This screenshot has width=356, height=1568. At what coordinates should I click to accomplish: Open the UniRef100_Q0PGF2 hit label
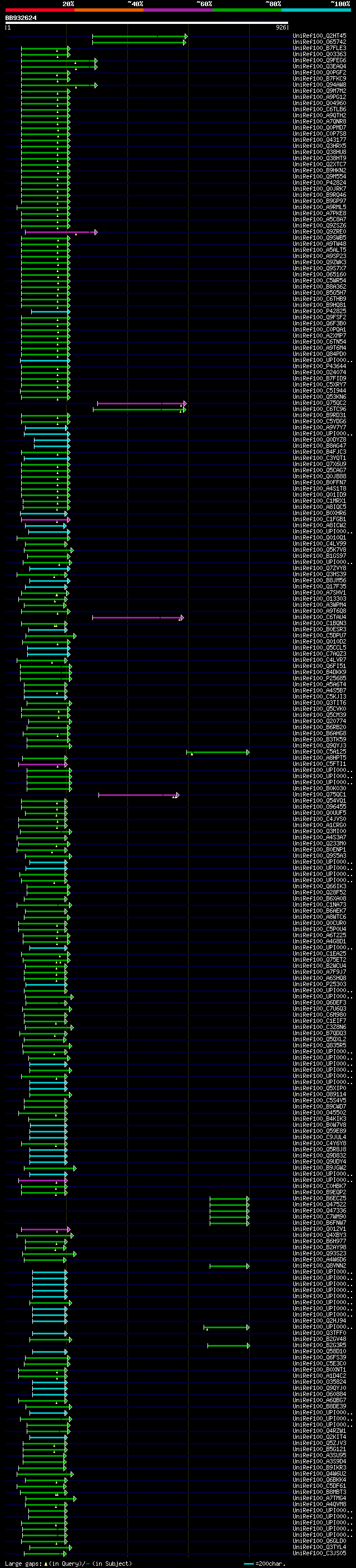pyautogui.click(x=319, y=72)
